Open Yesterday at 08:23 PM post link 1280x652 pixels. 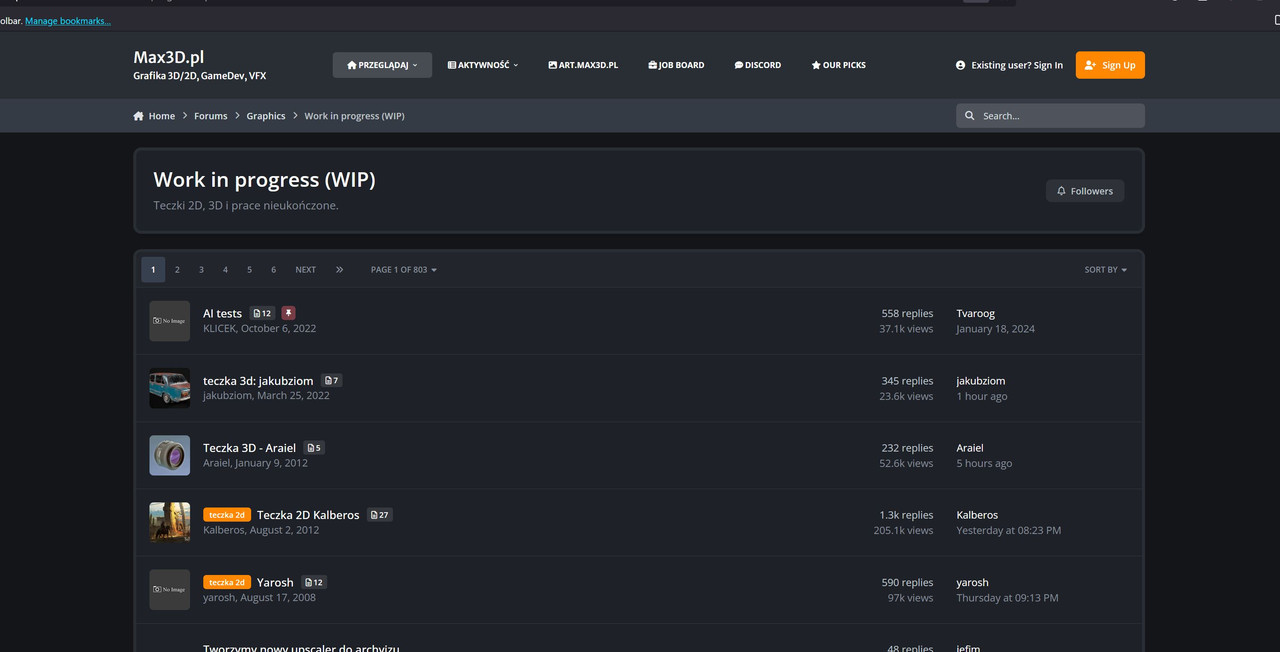(x=1008, y=531)
